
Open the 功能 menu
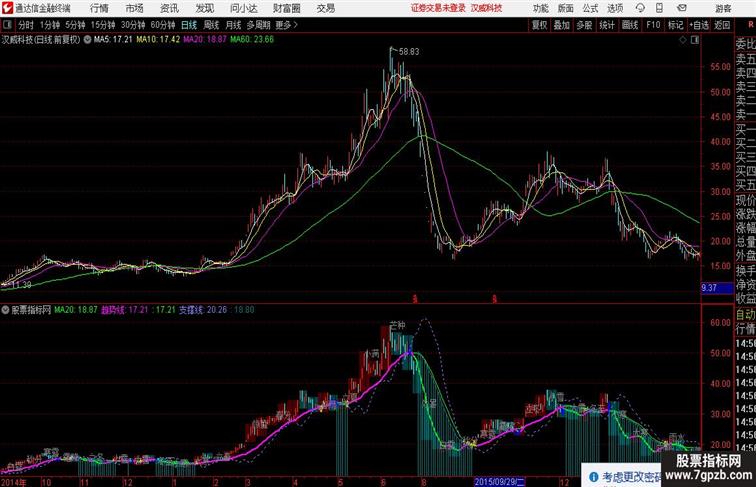(x=540, y=8)
